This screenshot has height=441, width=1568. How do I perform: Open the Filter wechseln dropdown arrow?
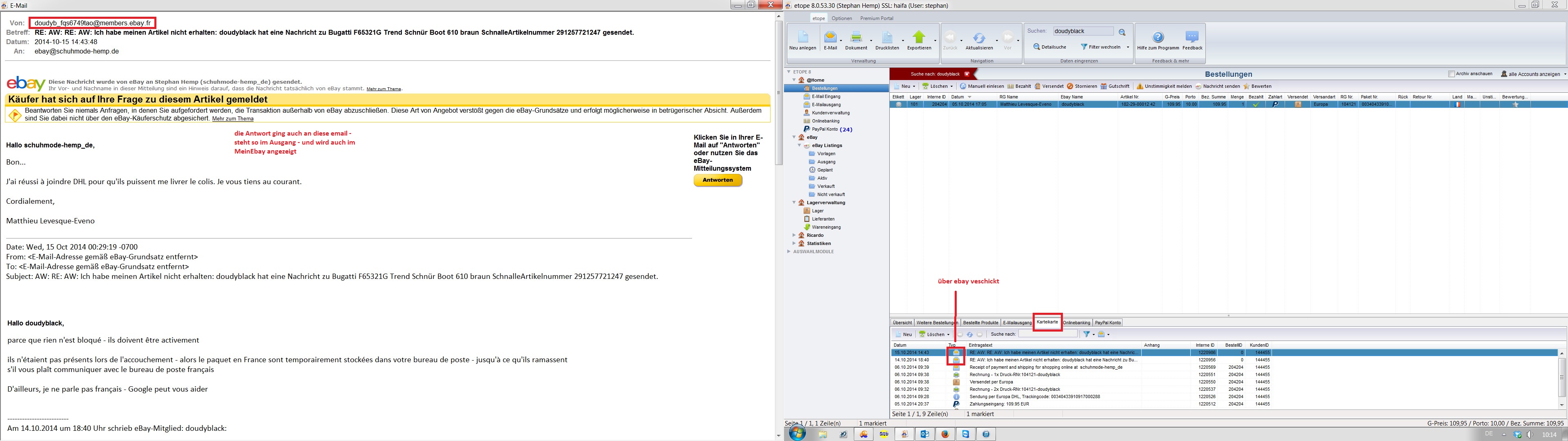(1127, 47)
